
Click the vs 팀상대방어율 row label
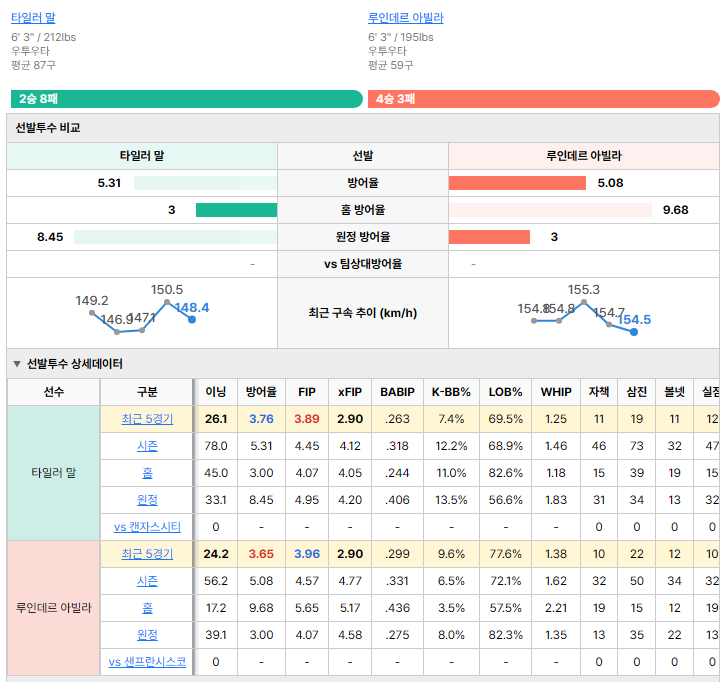(363, 264)
